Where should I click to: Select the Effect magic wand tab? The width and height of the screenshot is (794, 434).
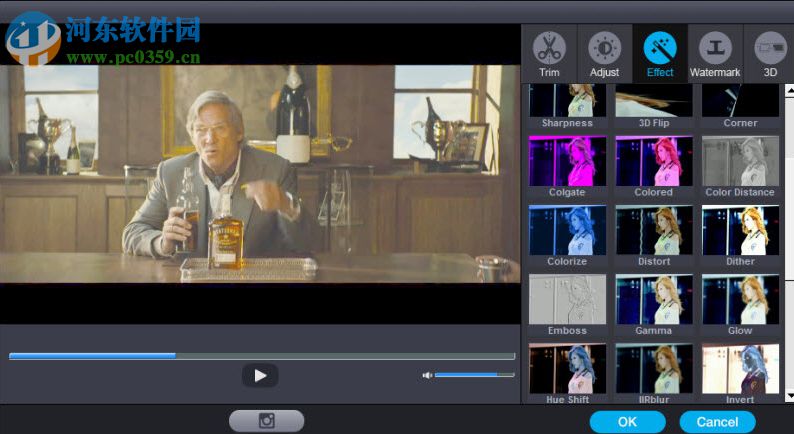[x=660, y=54]
